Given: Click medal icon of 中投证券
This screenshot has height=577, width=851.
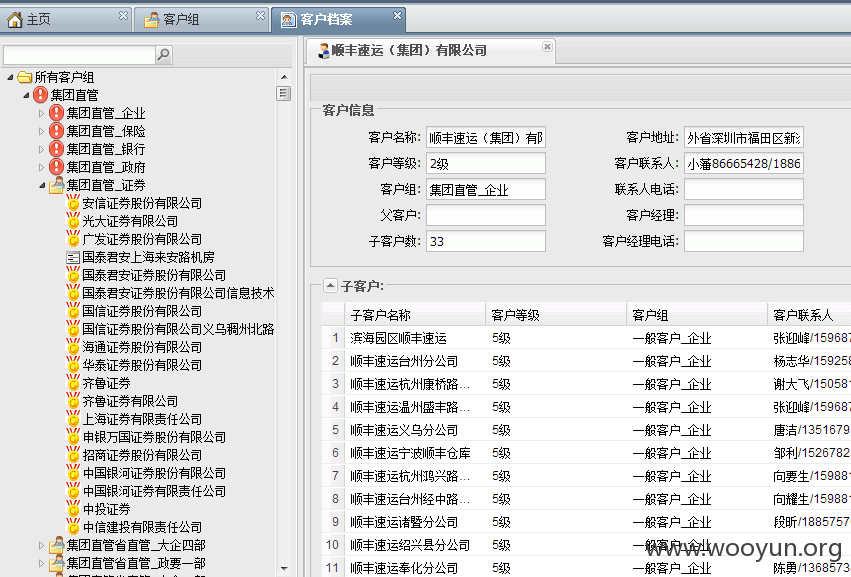Looking at the screenshot, I should pyautogui.click(x=73, y=509).
